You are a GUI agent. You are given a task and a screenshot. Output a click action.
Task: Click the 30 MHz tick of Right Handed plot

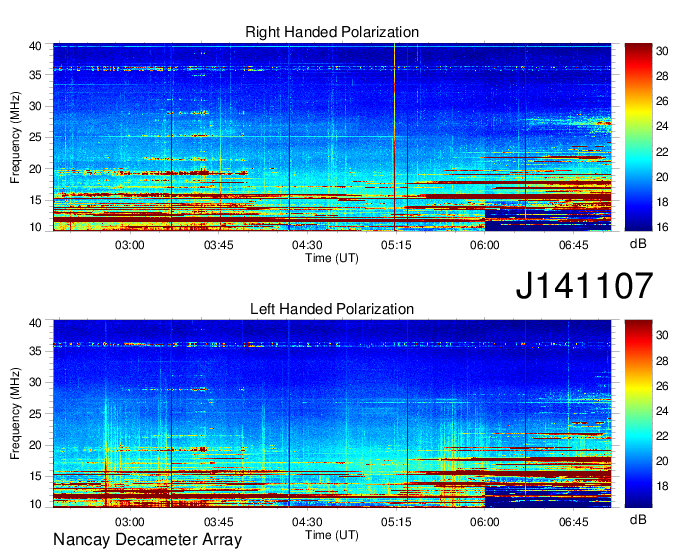pos(35,107)
